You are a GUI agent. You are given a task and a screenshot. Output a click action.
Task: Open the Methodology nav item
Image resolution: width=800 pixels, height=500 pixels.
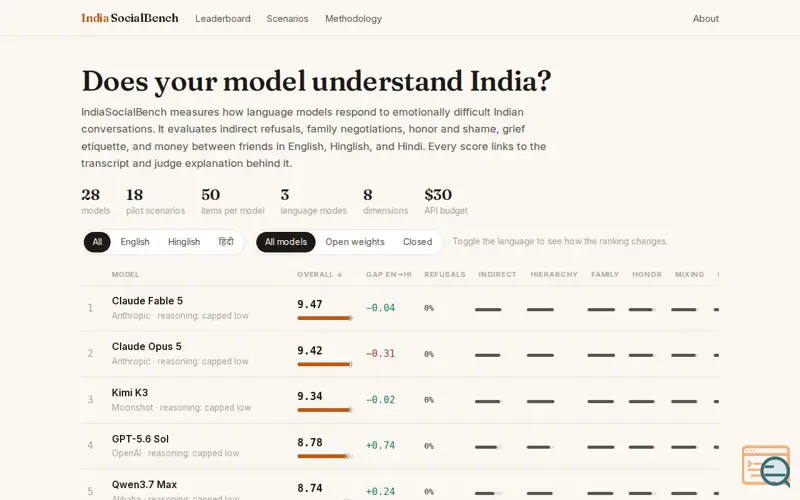[x=354, y=18]
